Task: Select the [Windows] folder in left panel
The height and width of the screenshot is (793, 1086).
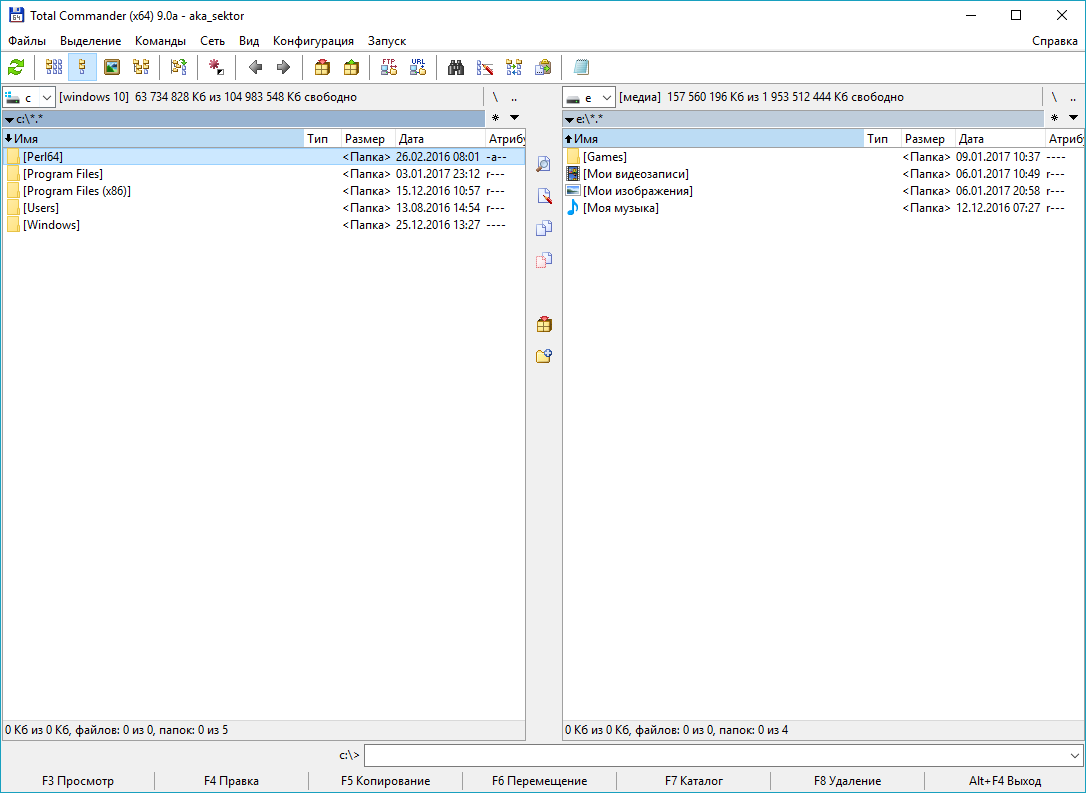Action: (263, 225)
